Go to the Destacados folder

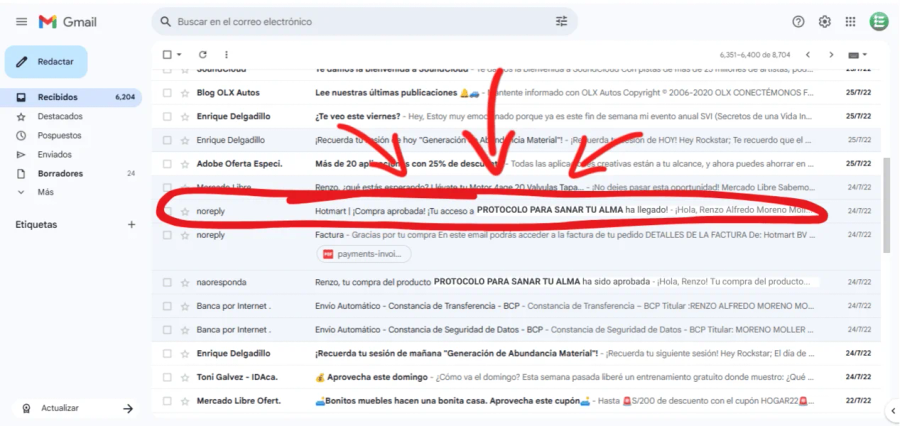pos(60,116)
